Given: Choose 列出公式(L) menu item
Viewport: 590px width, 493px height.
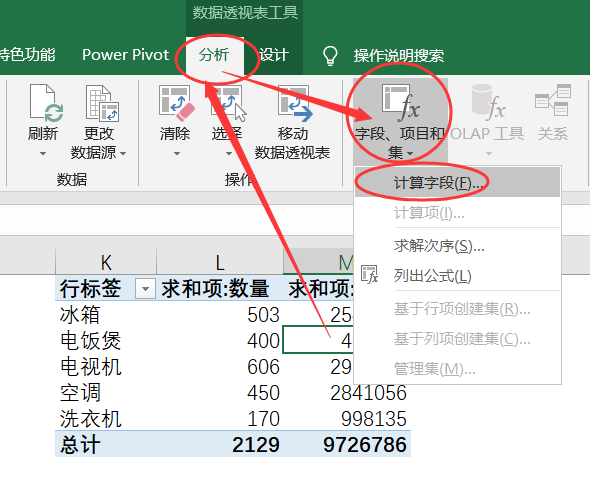Looking at the screenshot, I should click(x=458, y=276).
